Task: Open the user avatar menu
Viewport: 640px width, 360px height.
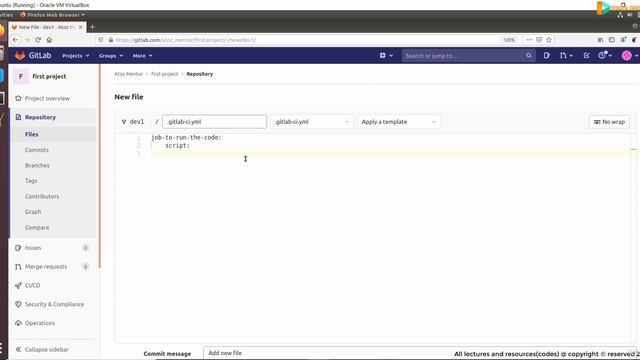Action: click(x=629, y=56)
